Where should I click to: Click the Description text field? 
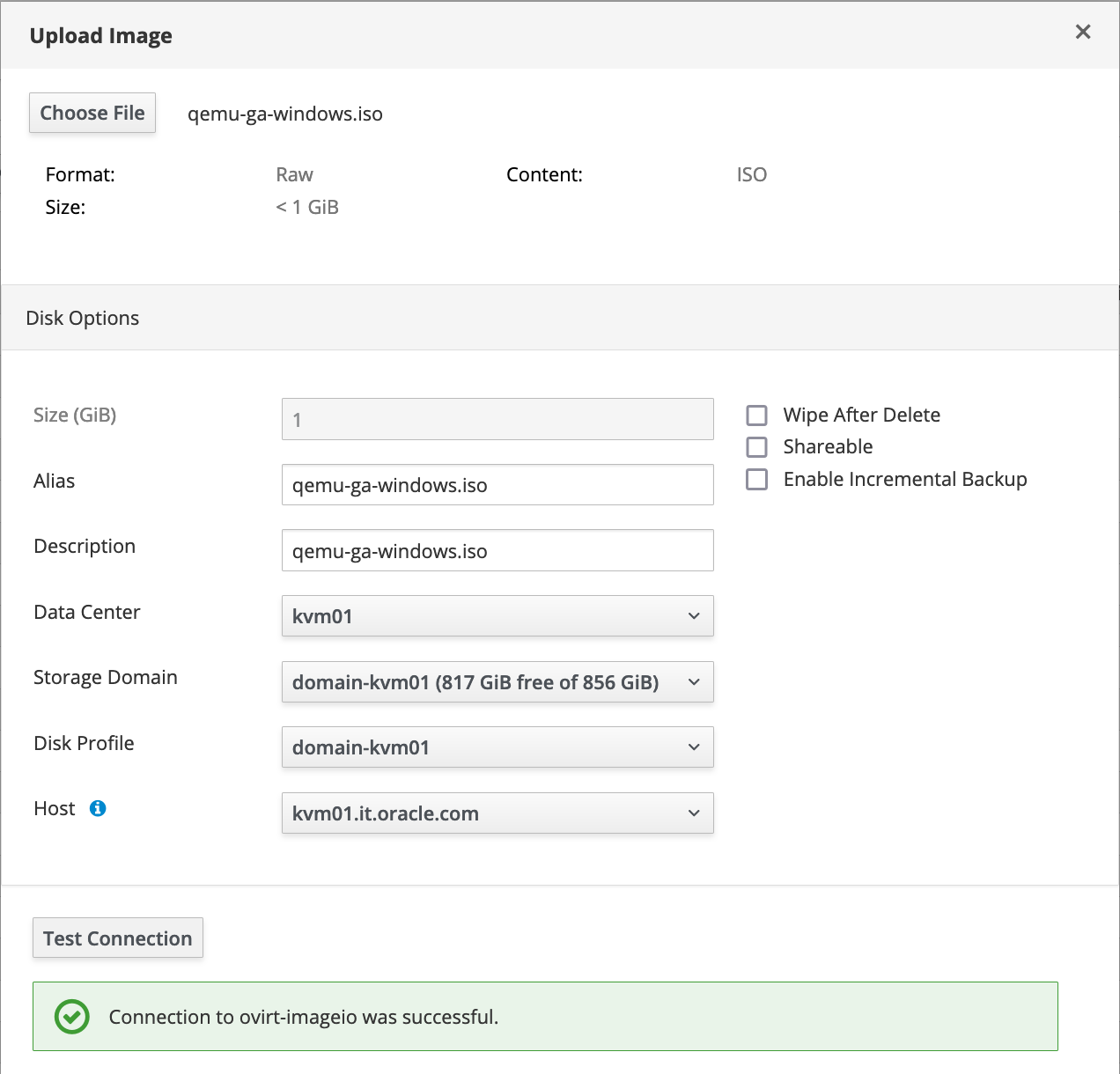click(x=497, y=550)
